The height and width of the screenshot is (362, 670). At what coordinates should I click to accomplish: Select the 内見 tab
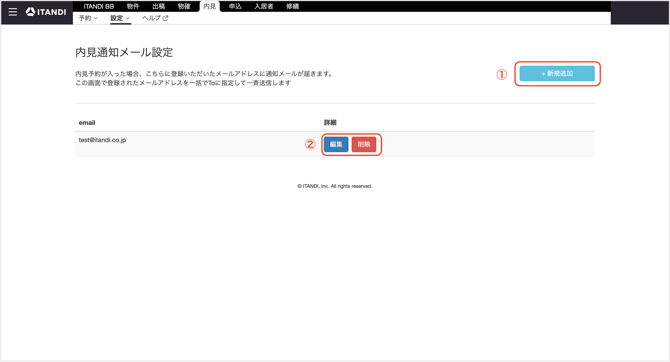point(210,6)
